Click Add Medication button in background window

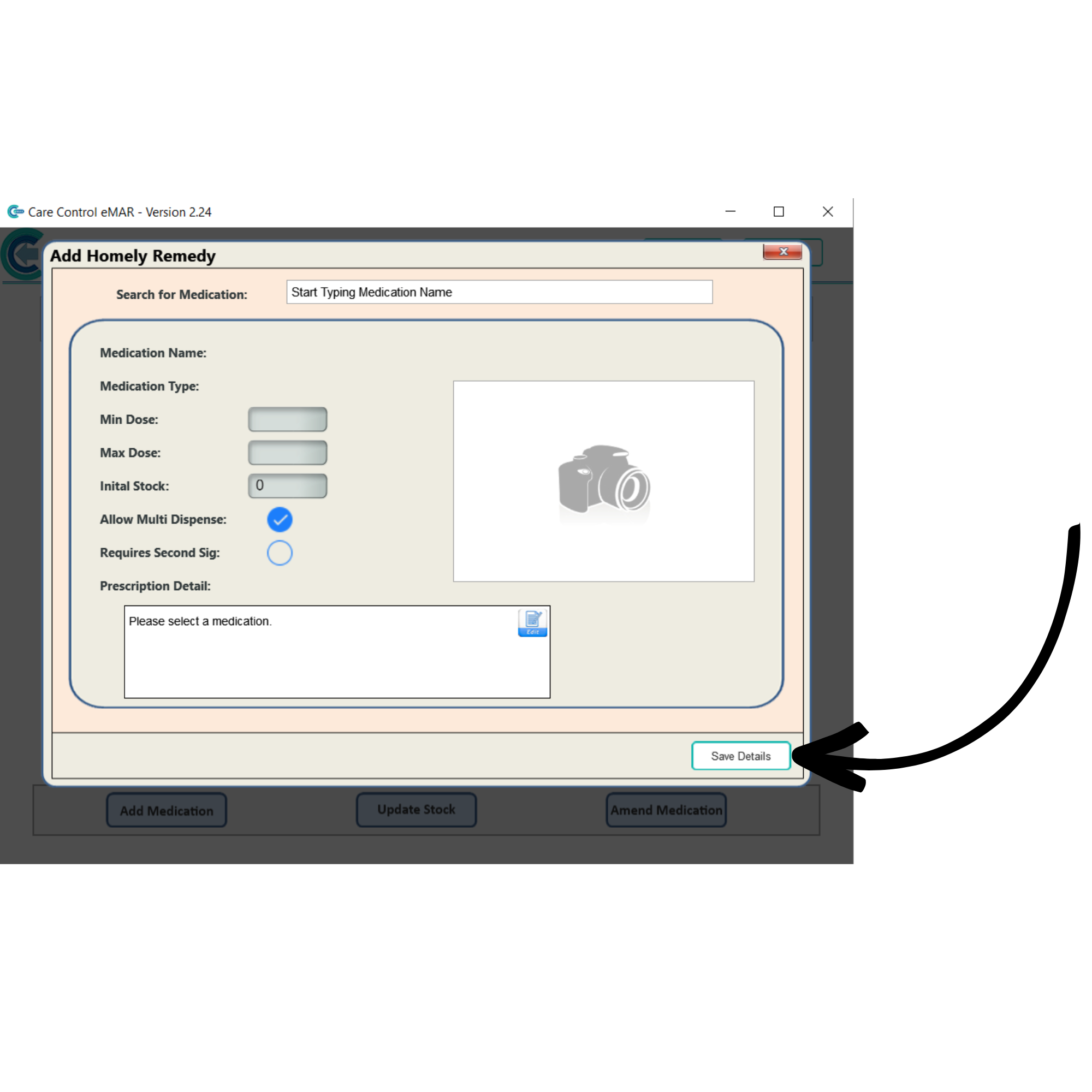[167, 810]
